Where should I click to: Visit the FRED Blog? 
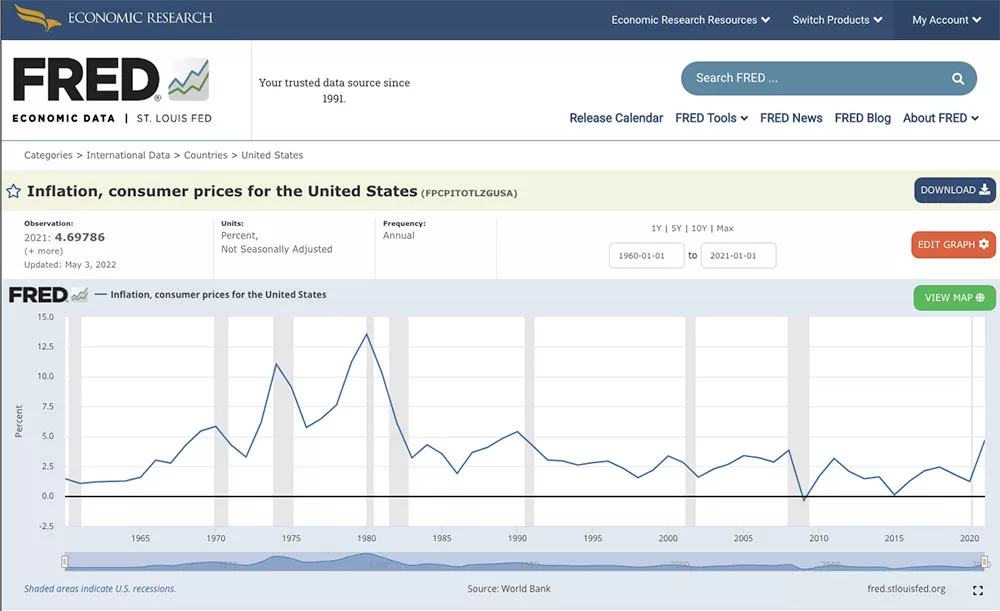[862, 118]
